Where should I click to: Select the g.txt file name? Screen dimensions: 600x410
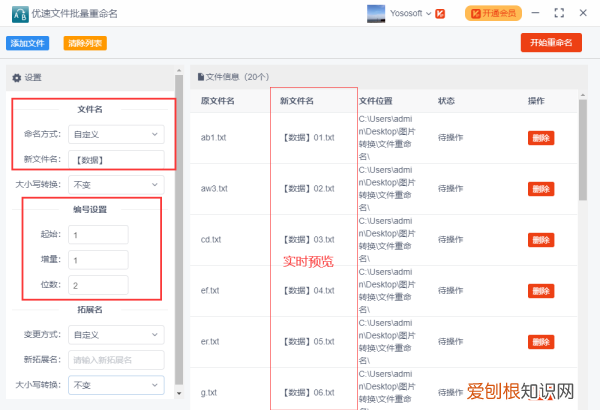coord(209,392)
